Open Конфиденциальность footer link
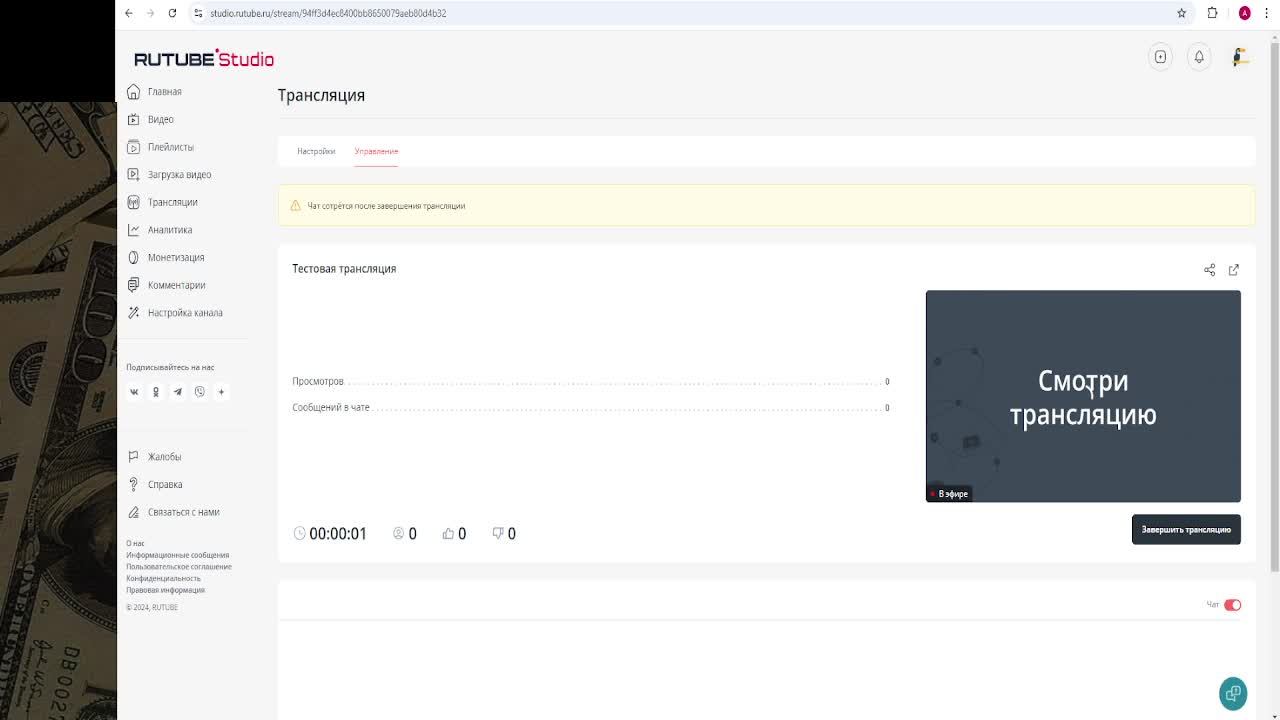 click(163, 578)
